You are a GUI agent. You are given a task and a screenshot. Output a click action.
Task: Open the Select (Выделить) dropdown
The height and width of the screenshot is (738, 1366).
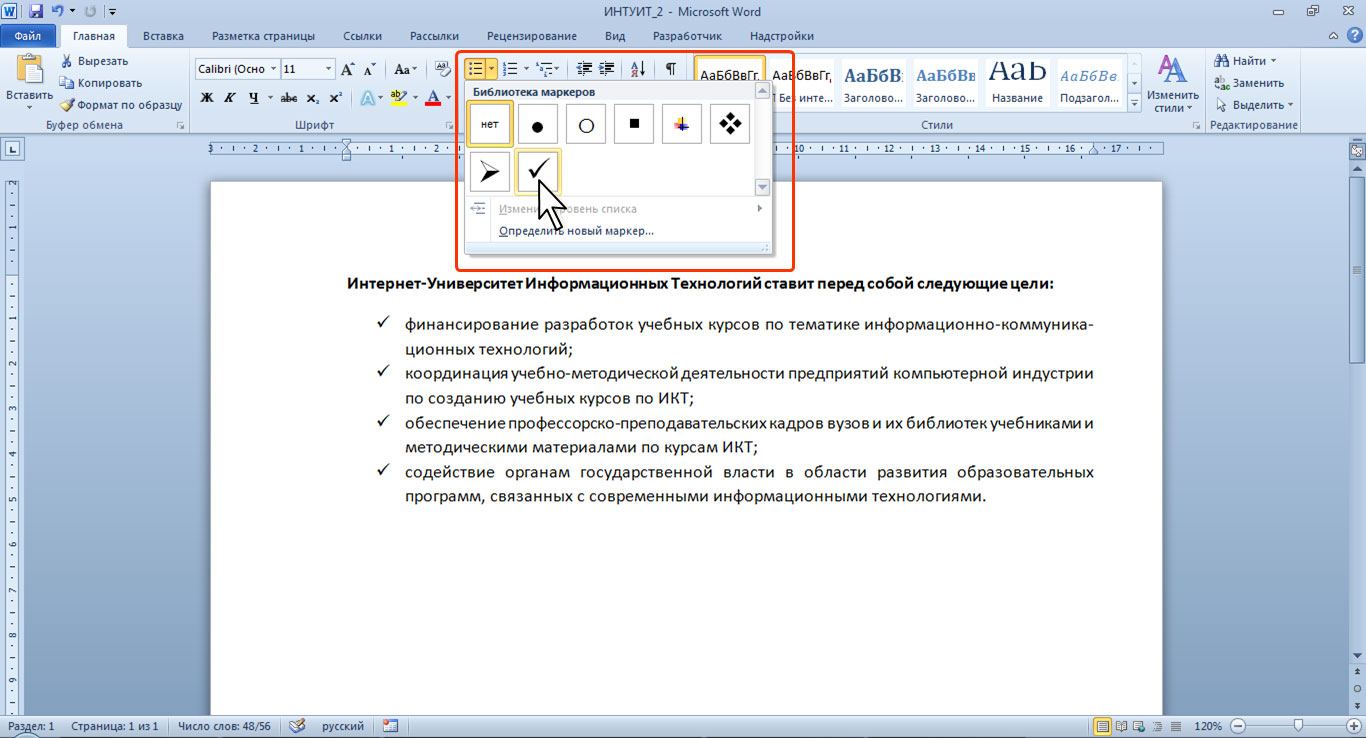click(x=1255, y=105)
